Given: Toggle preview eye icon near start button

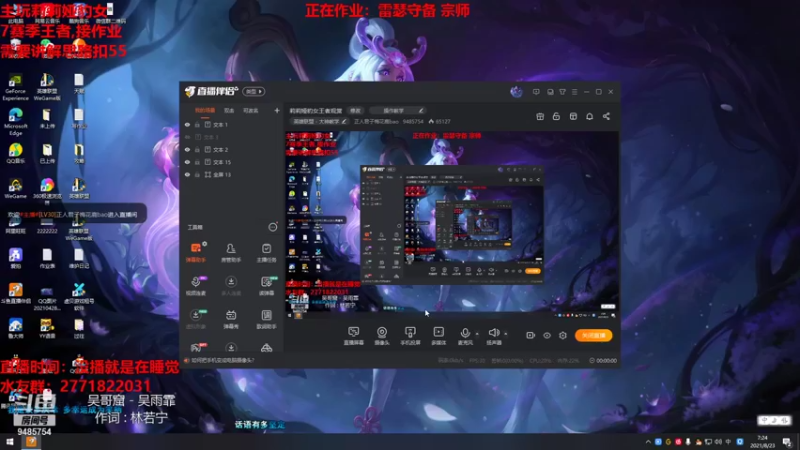Looking at the screenshot, I should (x=547, y=335).
